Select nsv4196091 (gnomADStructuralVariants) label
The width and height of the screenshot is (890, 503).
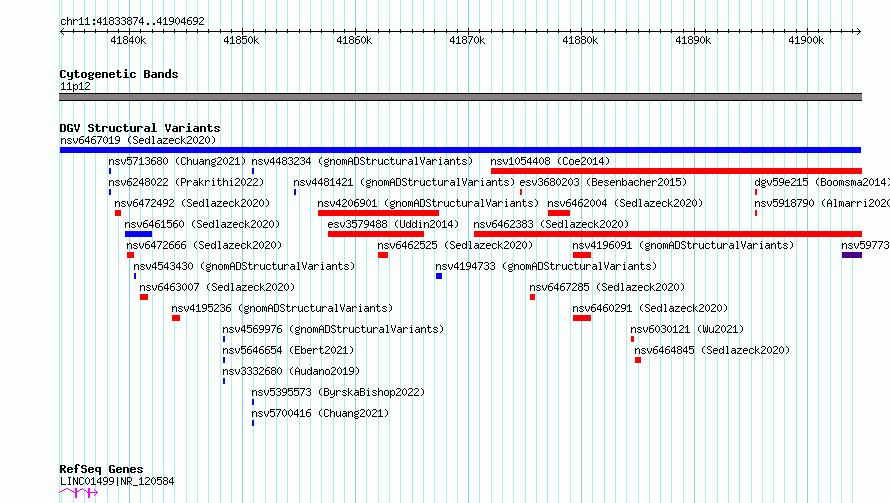pos(683,245)
